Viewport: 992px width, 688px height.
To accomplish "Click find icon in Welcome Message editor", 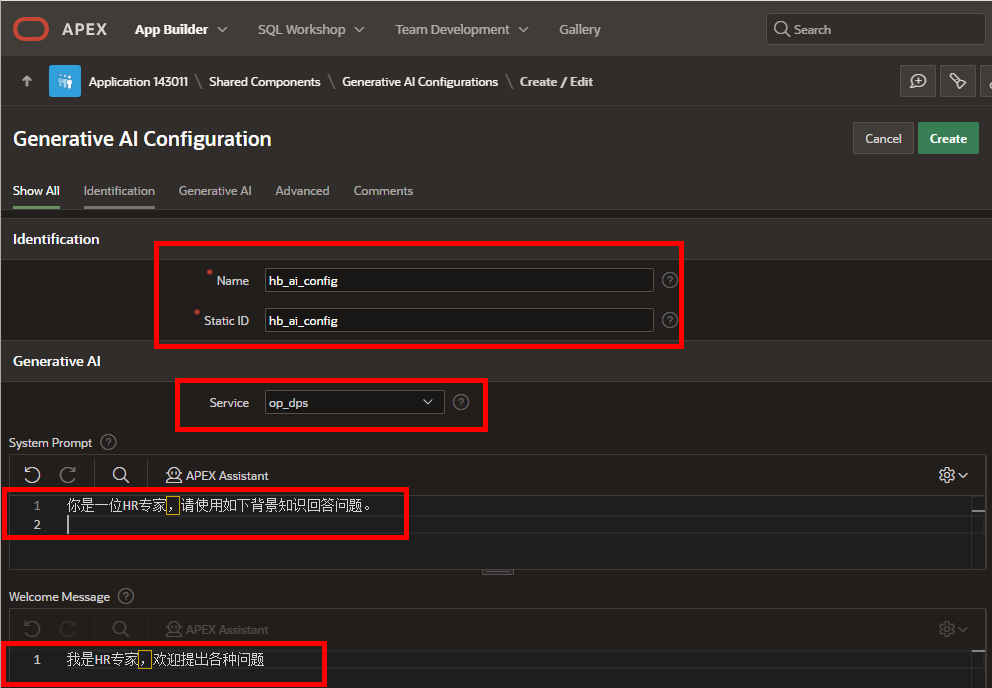I will (121, 629).
